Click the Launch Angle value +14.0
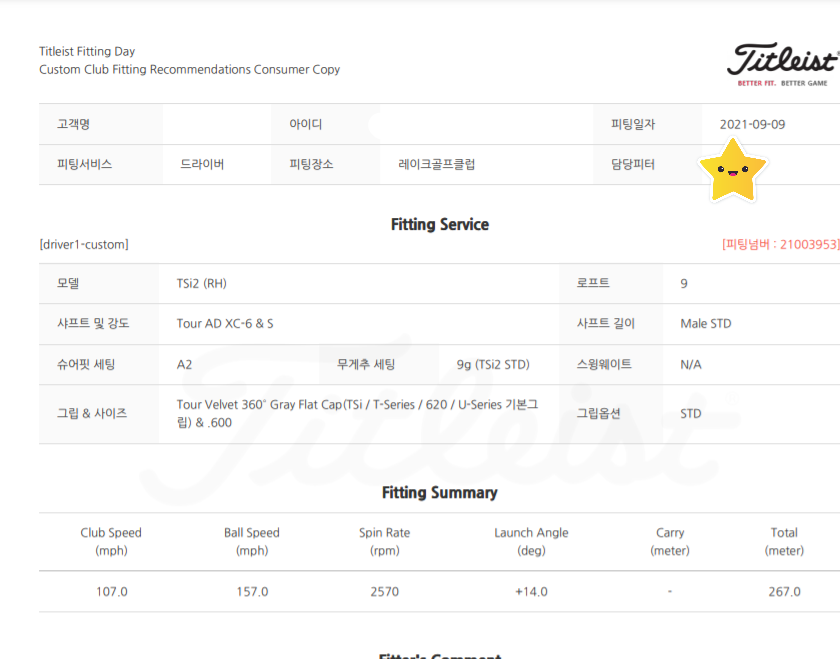Image resolution: width=840 pixels, height=659 pixels. click(x=531, y=592)
